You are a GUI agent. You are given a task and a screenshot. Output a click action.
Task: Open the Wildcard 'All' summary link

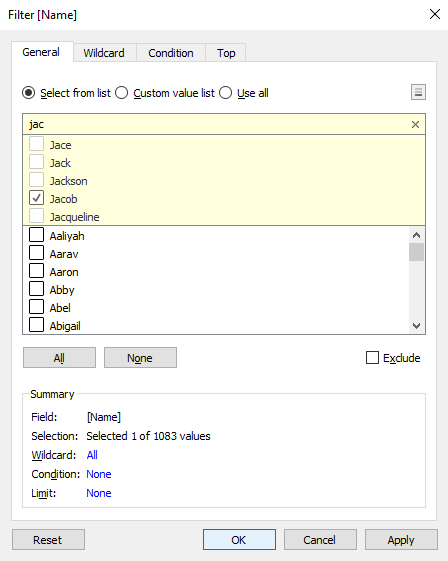(92, 455)
